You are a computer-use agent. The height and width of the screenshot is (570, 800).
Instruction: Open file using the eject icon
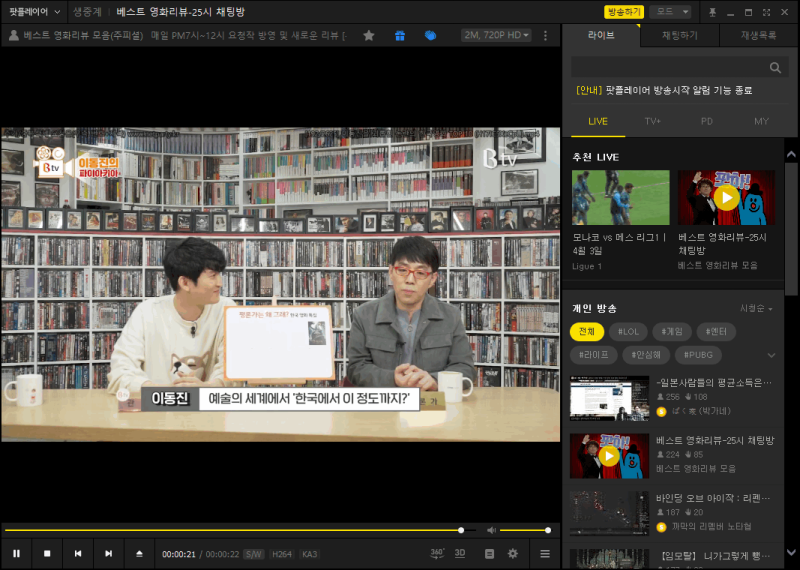tap(140, 553)
